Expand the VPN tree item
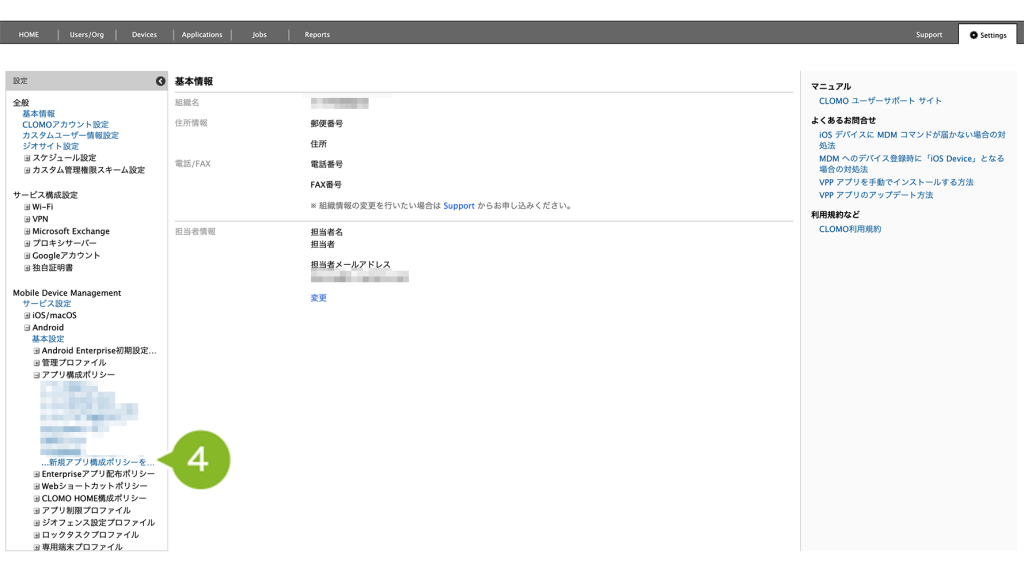Image resolution: width=1024 pixels, height=576 pixels. 28,219
